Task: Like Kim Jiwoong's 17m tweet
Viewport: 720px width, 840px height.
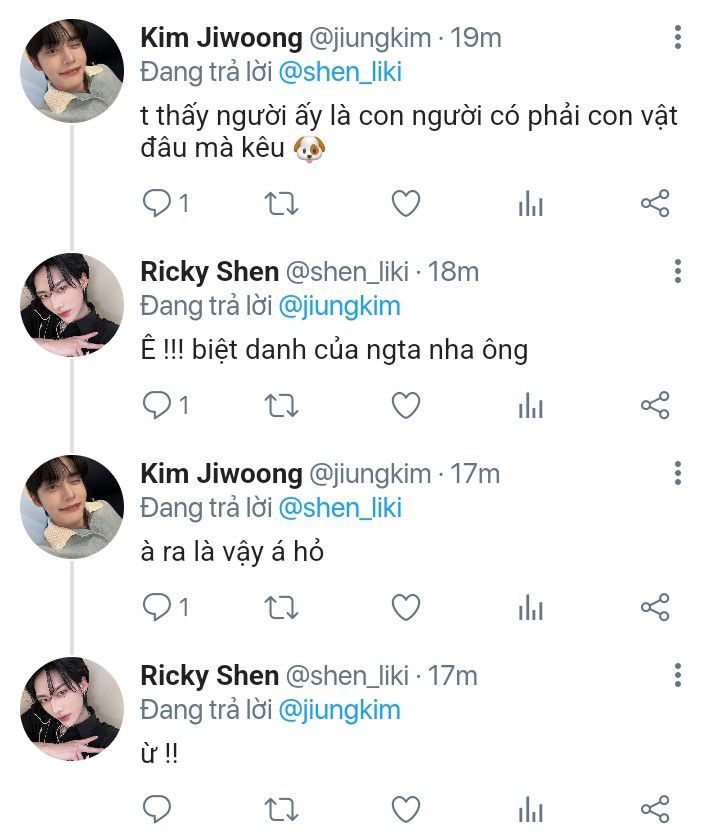Action: pyautogui.click(x=405, y=607)
